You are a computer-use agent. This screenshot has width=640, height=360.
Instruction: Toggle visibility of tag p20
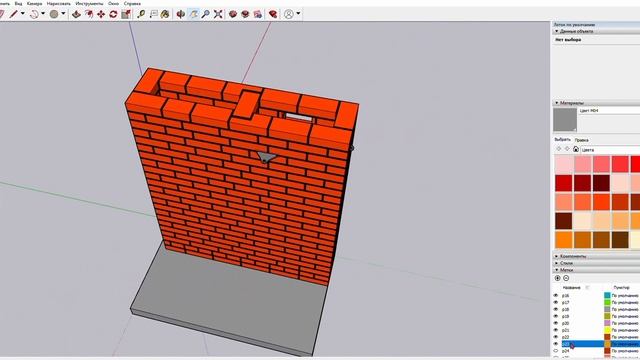tap(556, 323)
